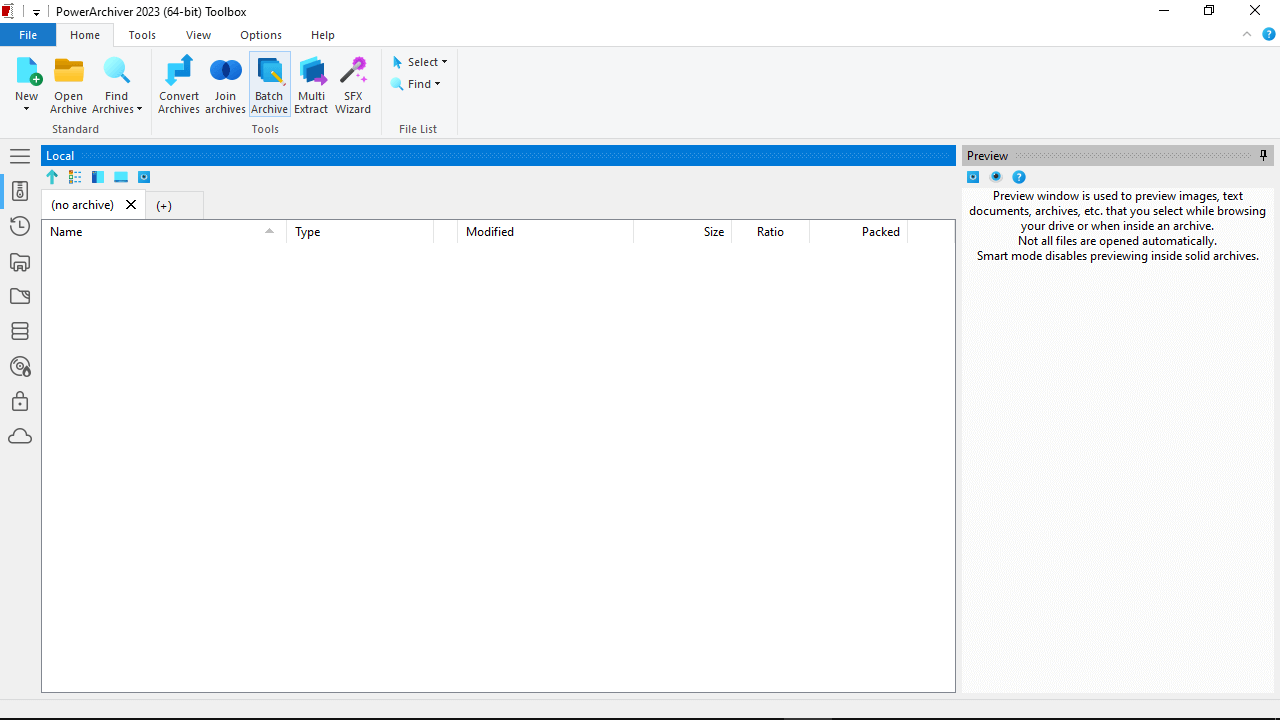
Task: Open the Quick Access Toolbar customize arrow
Action: pyautogui.click(x=36, y=12)
